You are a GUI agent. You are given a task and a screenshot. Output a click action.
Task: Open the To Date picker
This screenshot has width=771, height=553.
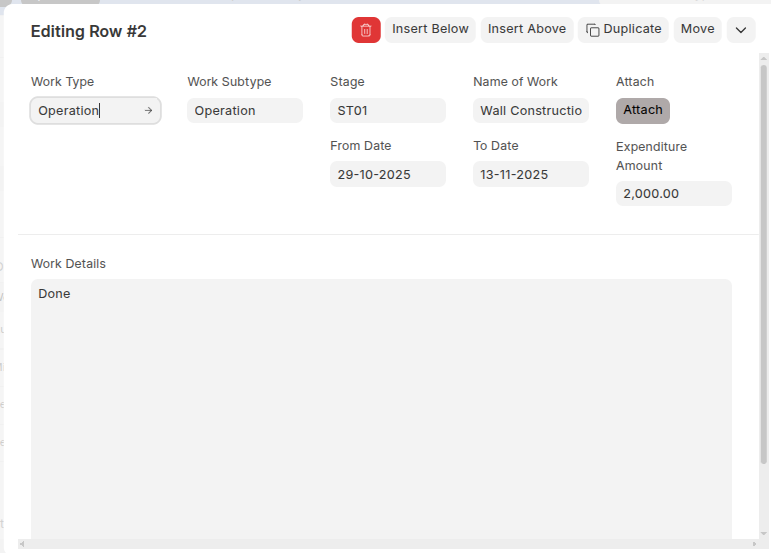click(530, 175)
